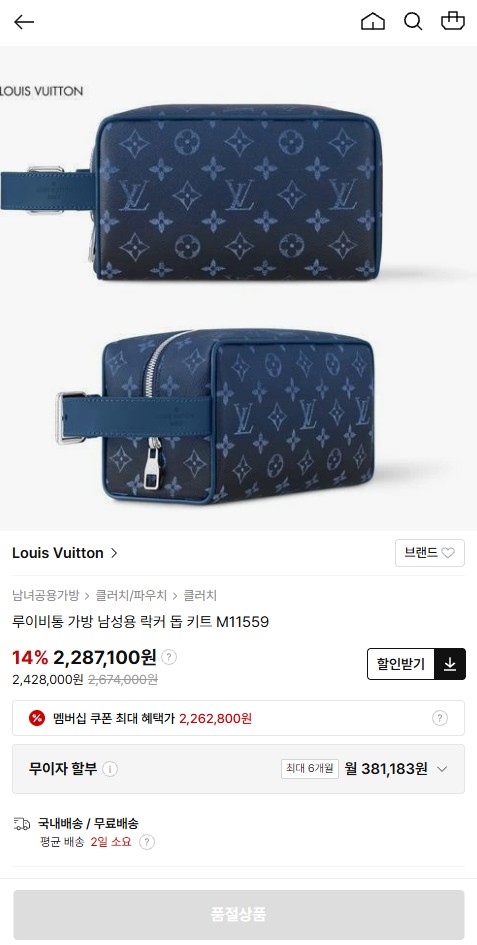Click the price info question mark icon
The height and width of the screenshot is (945, 477).
coord(169,657)
